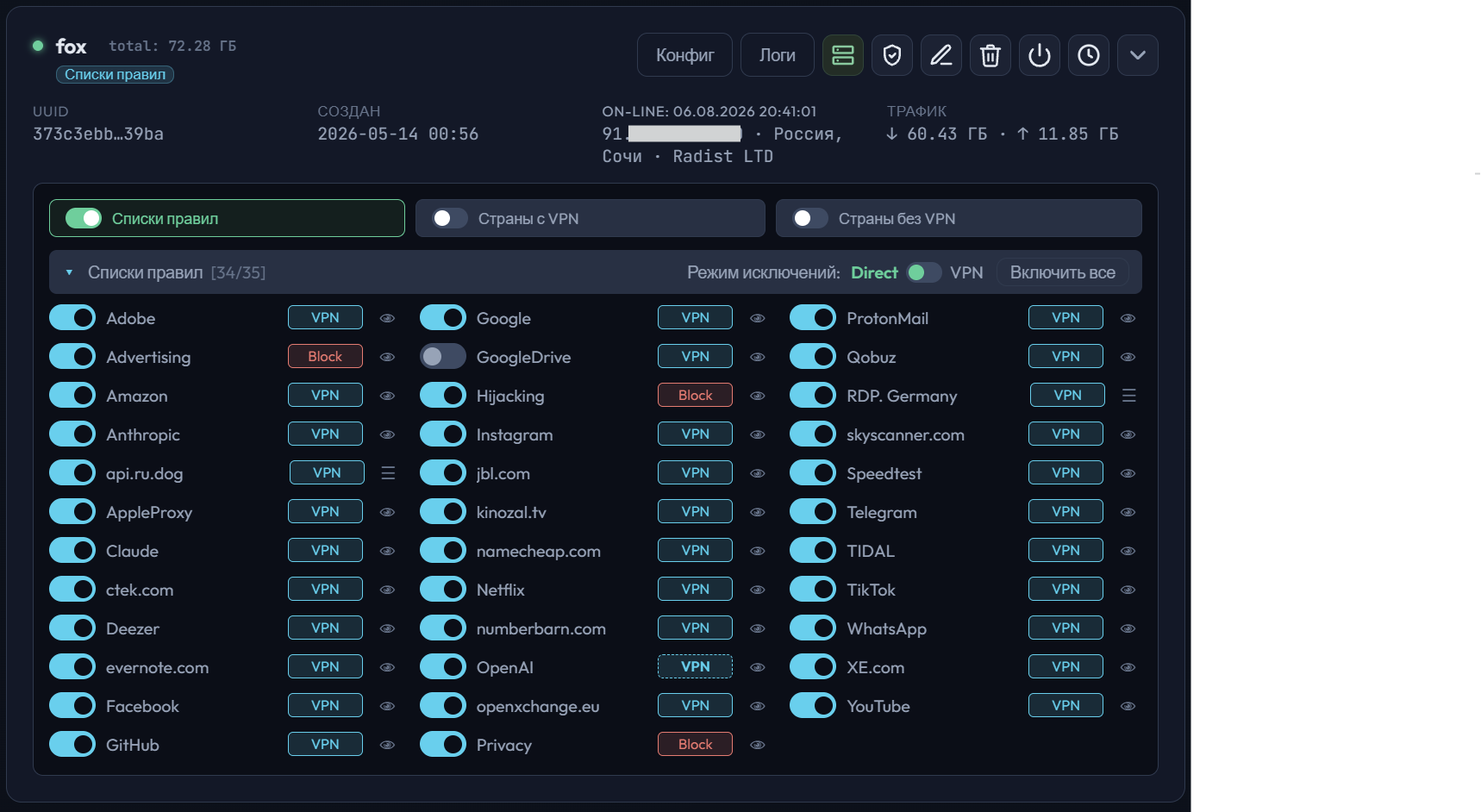This screenshot has height=812, width=1481.
Task: Disable the Privacy rule toggle
Action: [443, 745]
